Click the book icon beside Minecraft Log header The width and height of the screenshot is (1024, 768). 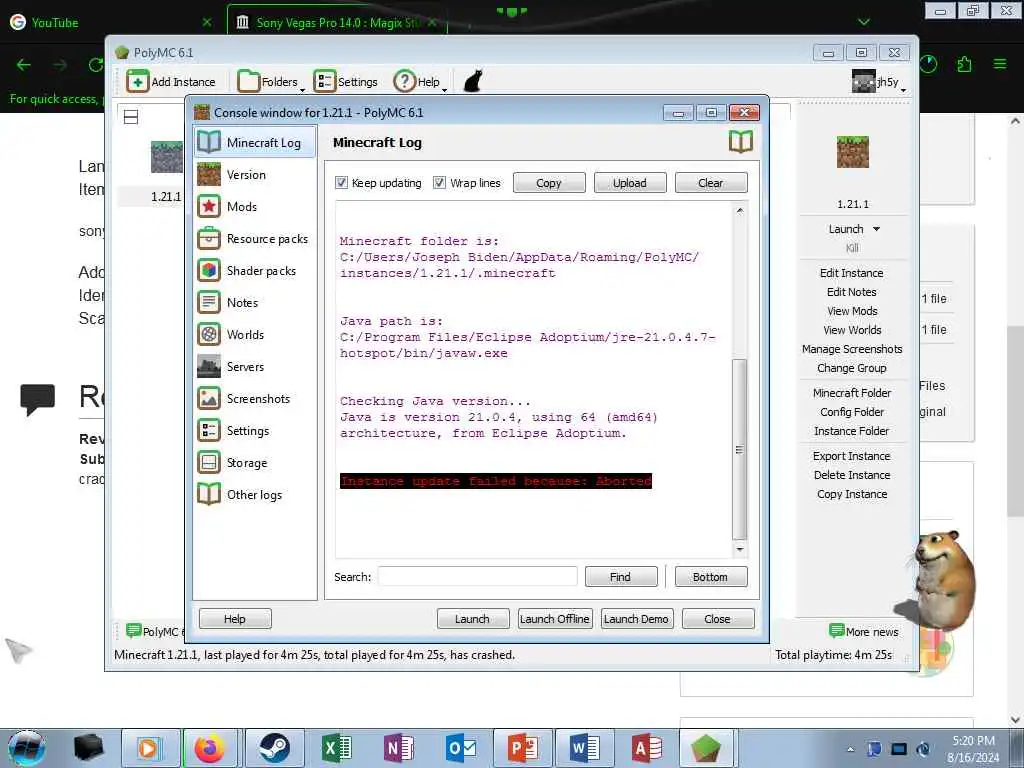[x=741, y=142]
